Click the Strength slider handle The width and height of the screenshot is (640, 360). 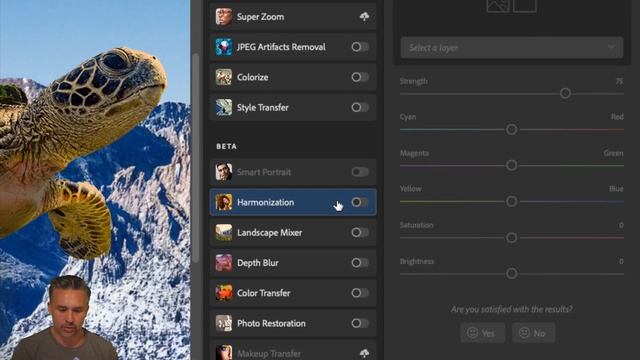565,93
